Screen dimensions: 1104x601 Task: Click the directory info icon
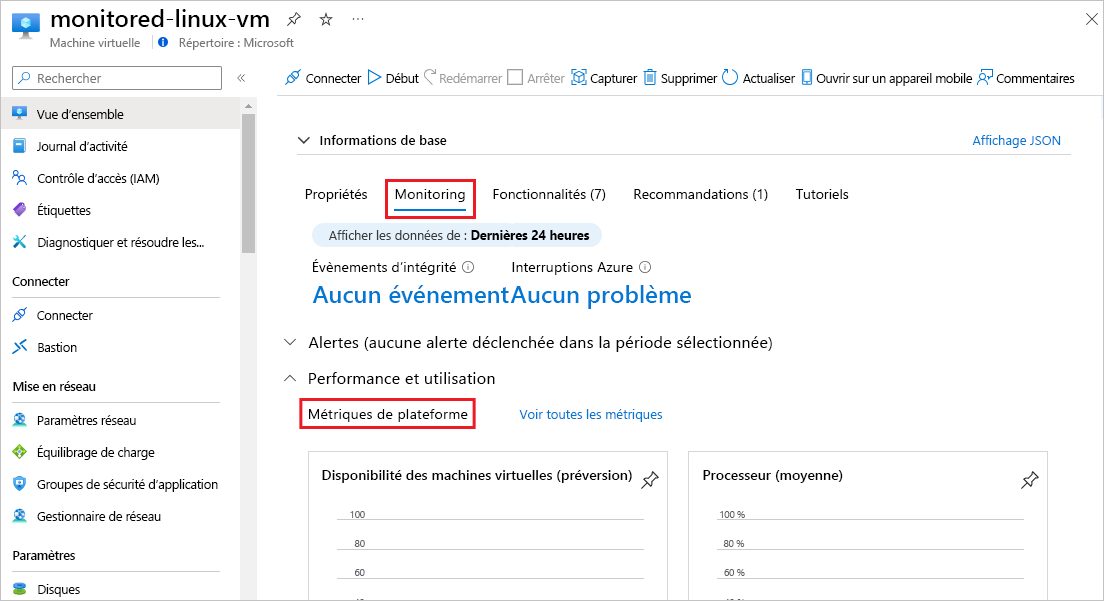(x=163, y=42)
